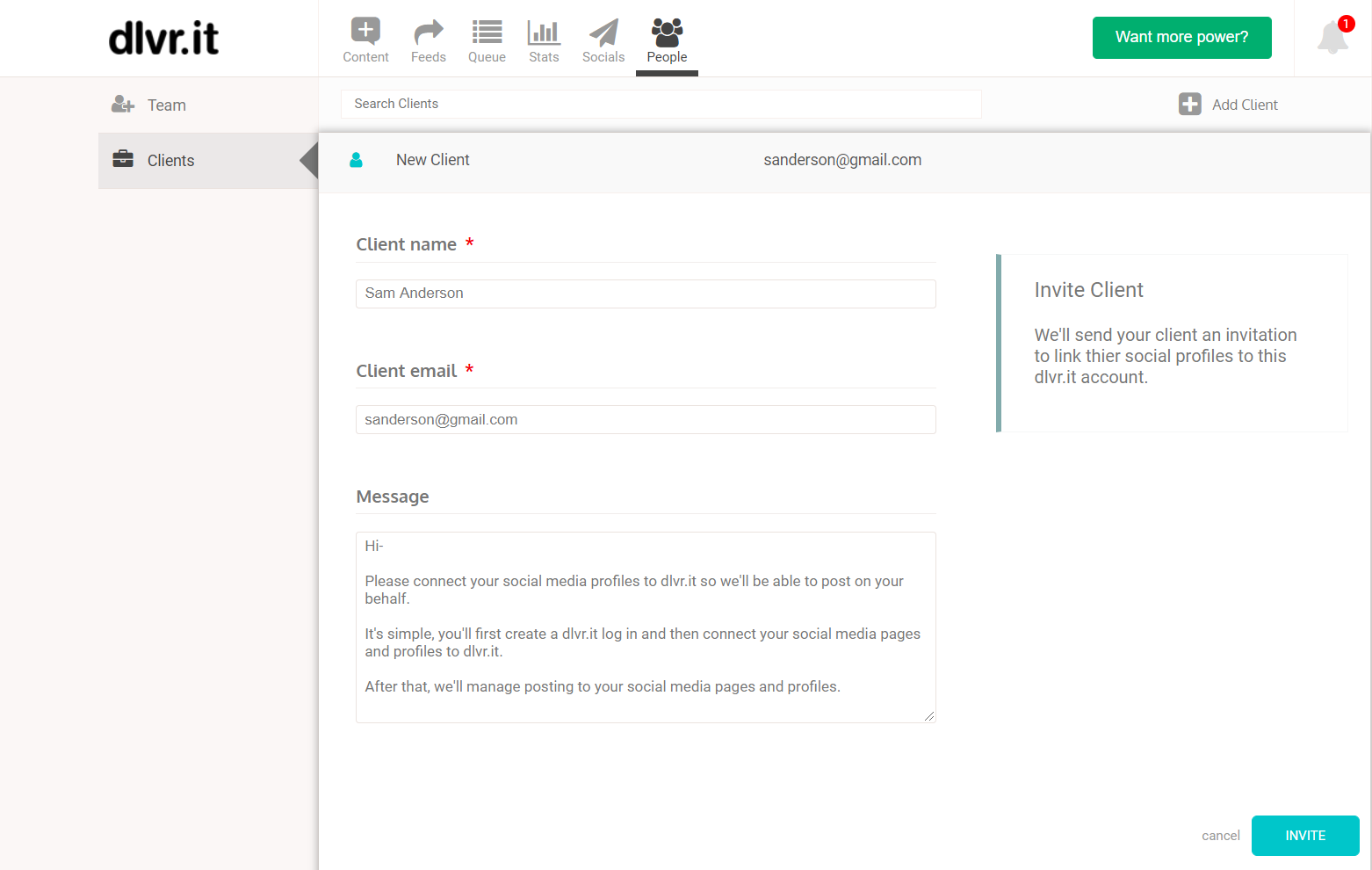
Task: Open the People tab
Action: tap(667, 40)
